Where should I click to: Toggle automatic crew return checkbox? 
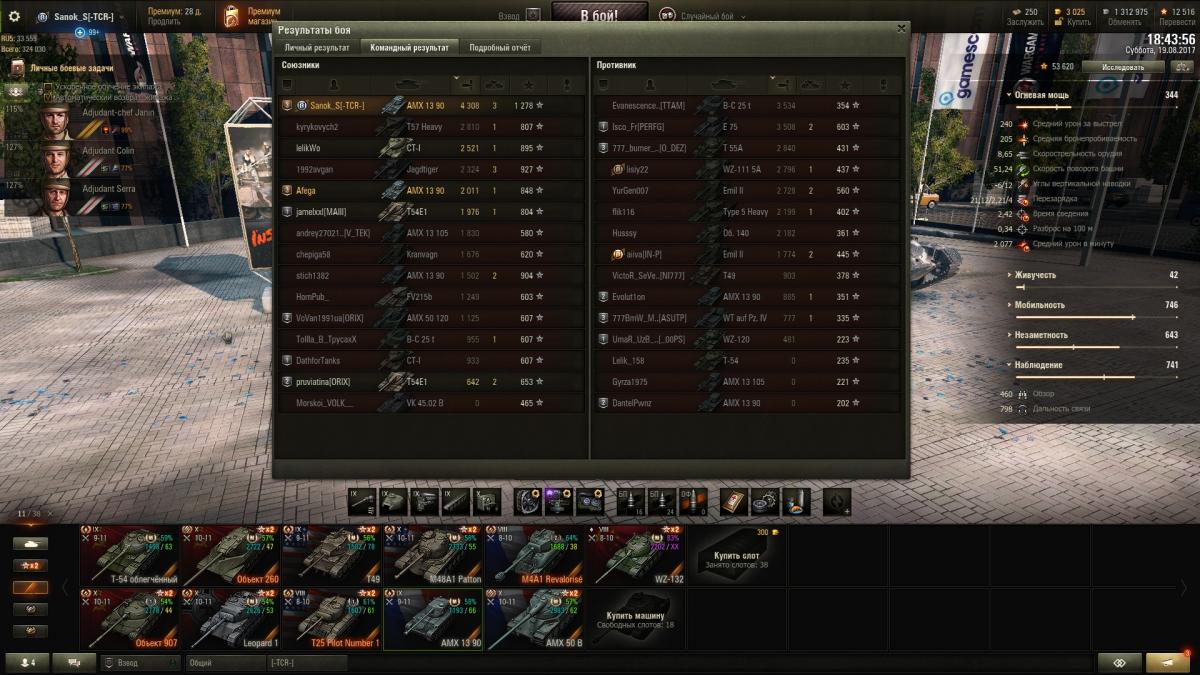[x=48, y=97]
